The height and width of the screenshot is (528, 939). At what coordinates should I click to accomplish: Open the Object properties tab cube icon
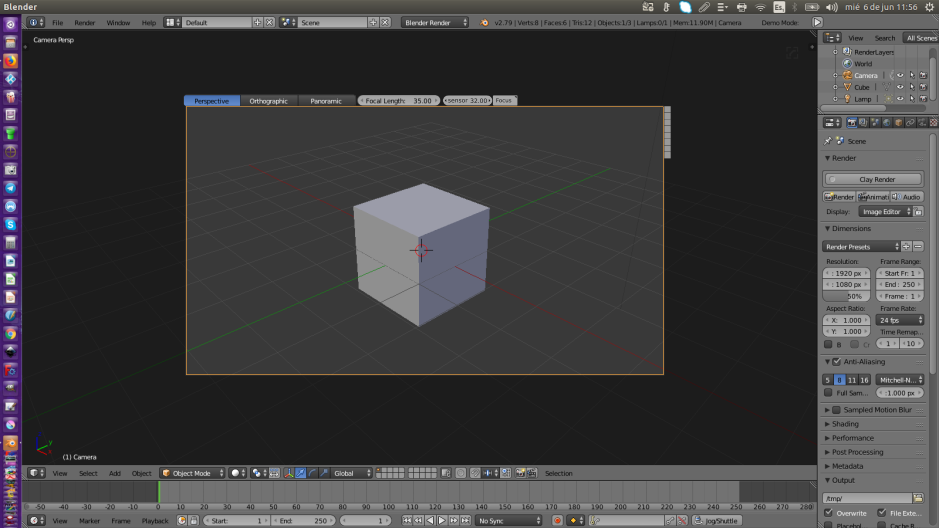click(898, 123)
